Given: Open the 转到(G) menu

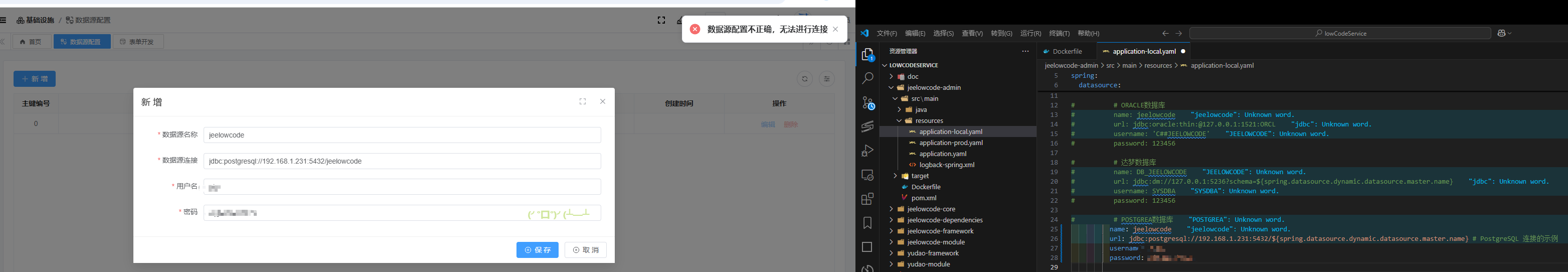Looking at the screenshot, I should pos(1001,34).
